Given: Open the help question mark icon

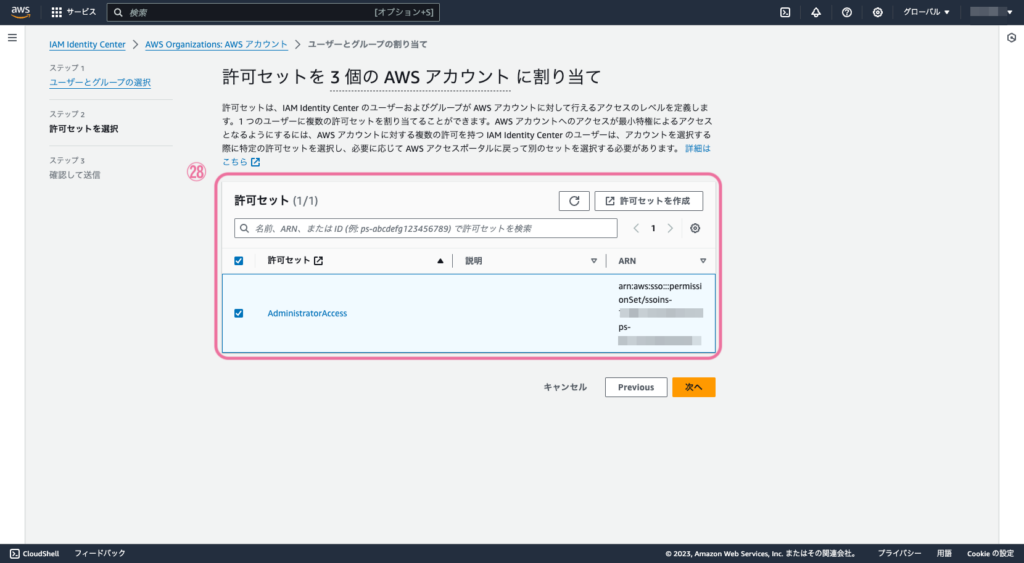Looking at the screenshot, I should 846,12.
